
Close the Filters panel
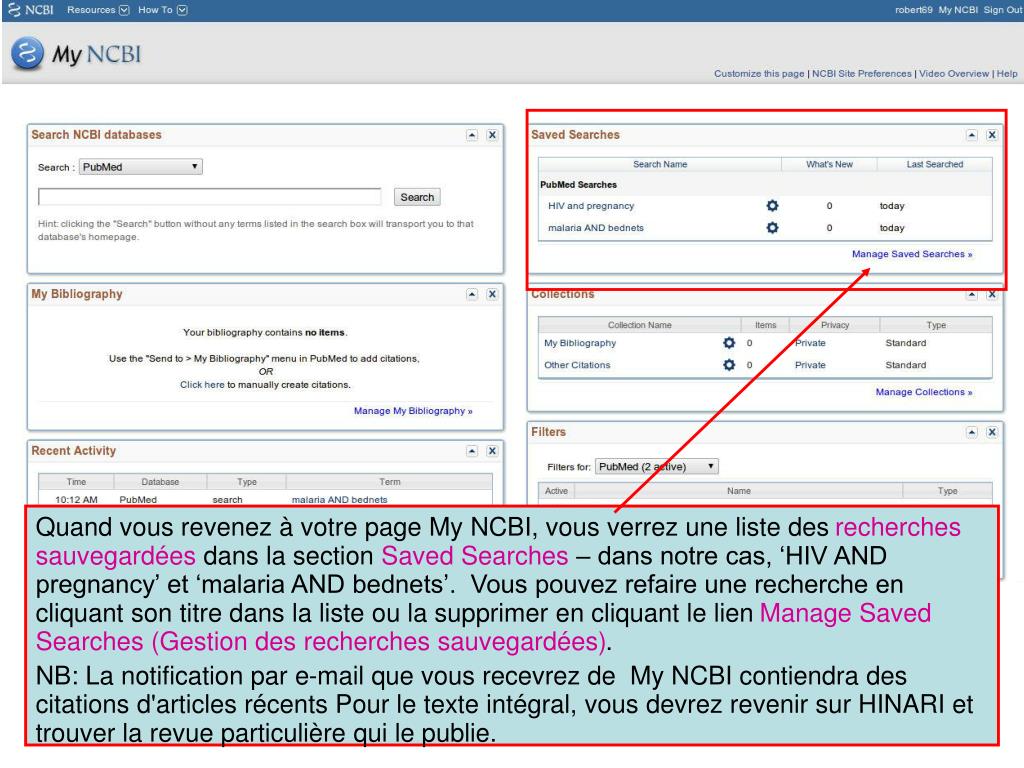coord(992,432)
